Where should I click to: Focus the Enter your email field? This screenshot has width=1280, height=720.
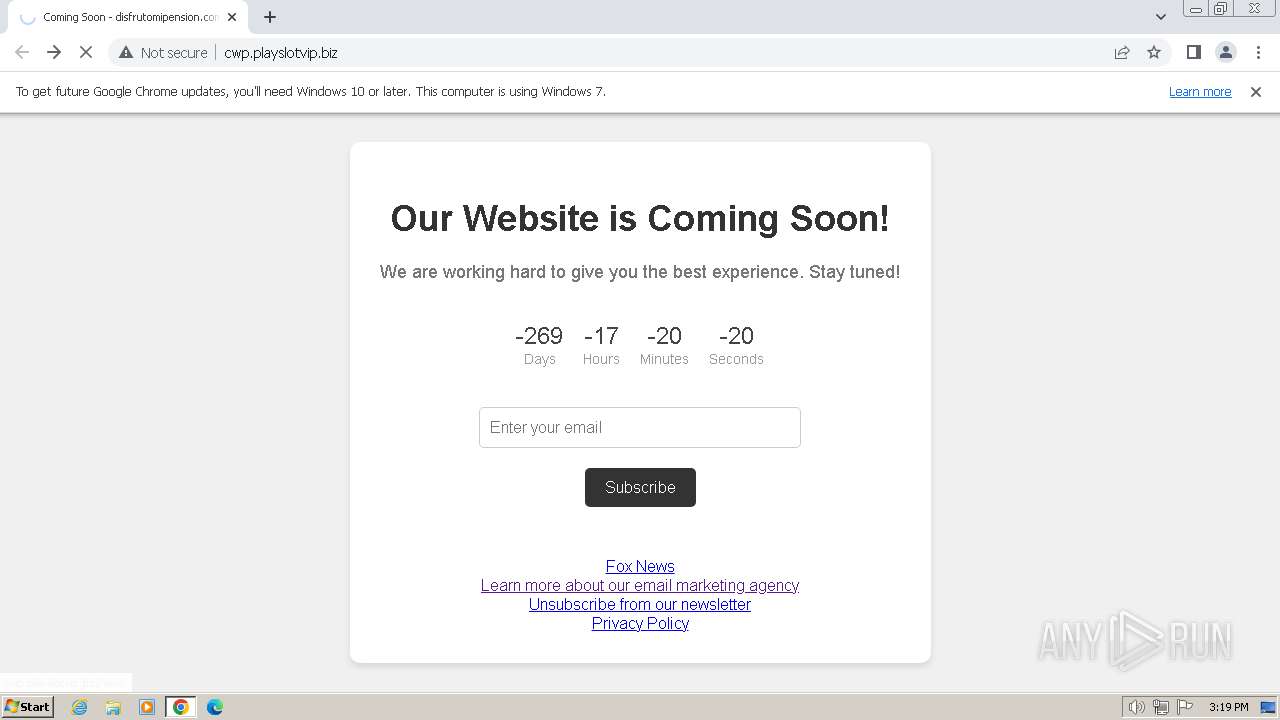click(640, 427)
